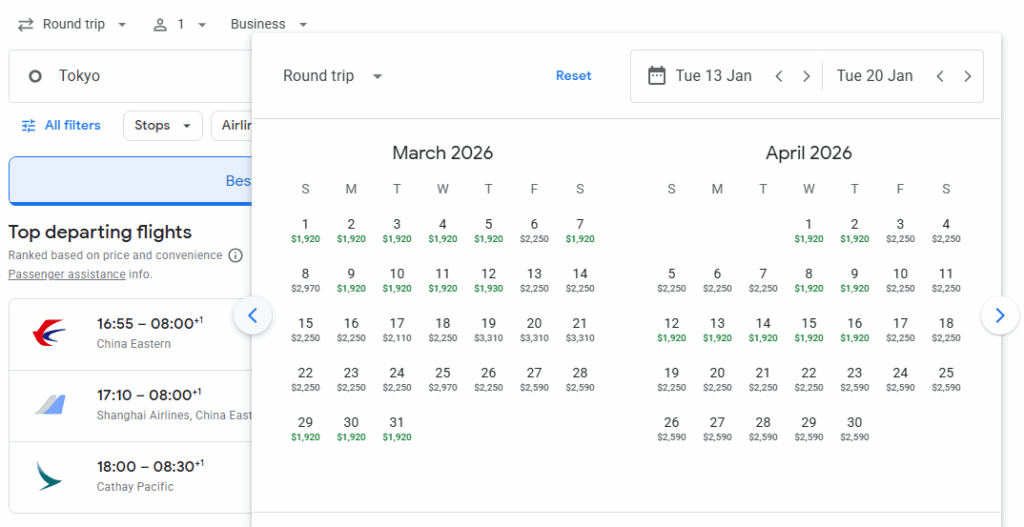Expand the Stops filter dropdown
The width and height of the screenshot is (1024, 527).
pyautogui.click(x=163, y=126)
